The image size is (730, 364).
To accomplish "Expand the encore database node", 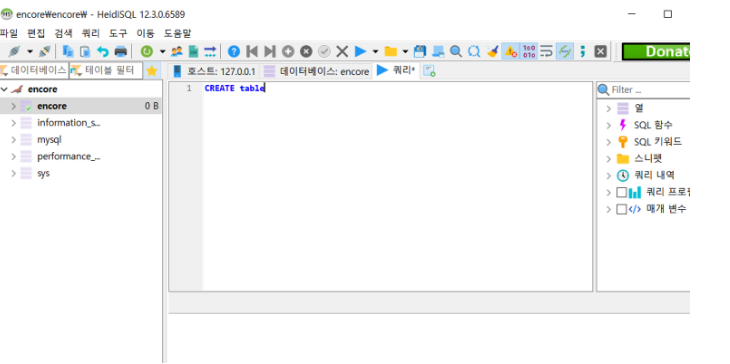I will (x=13, y=106).
